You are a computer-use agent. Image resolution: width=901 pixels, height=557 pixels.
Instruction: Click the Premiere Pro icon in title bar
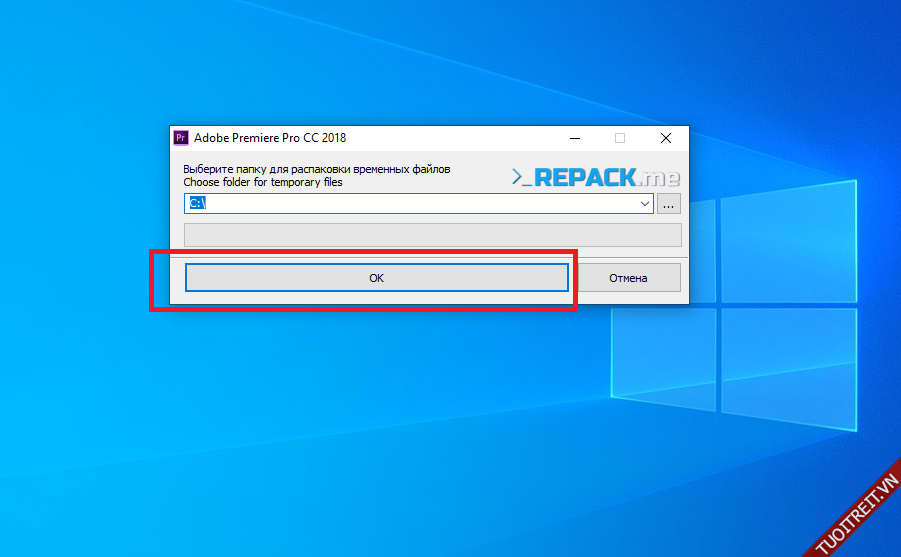181,138
